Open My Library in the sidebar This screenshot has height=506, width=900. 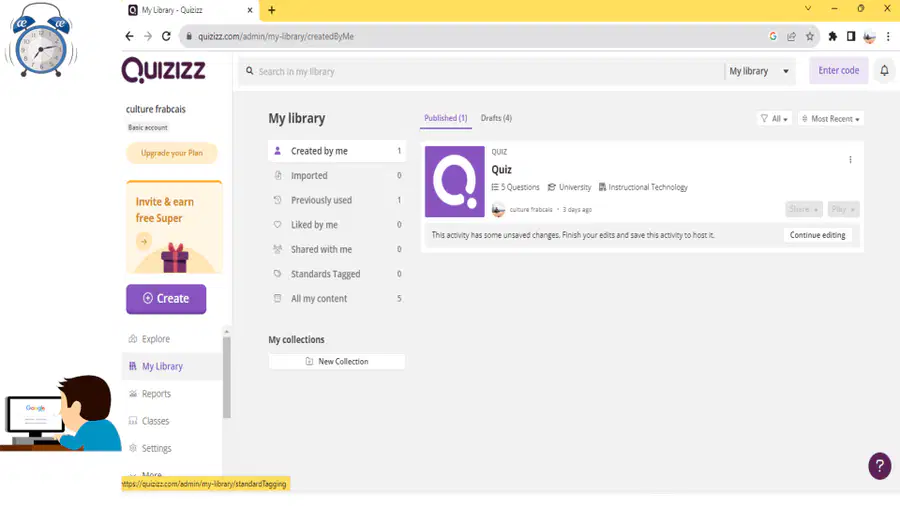point(172,366)
